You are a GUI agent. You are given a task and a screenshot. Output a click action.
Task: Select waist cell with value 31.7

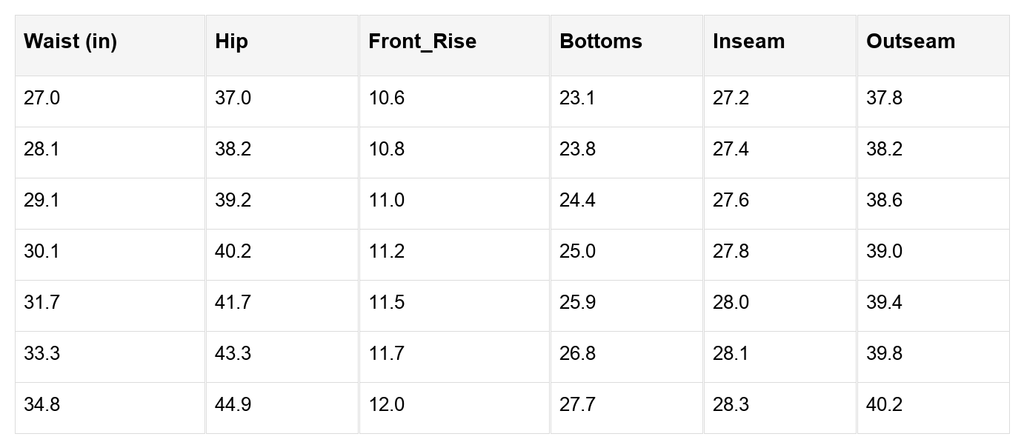coord(110,306)
